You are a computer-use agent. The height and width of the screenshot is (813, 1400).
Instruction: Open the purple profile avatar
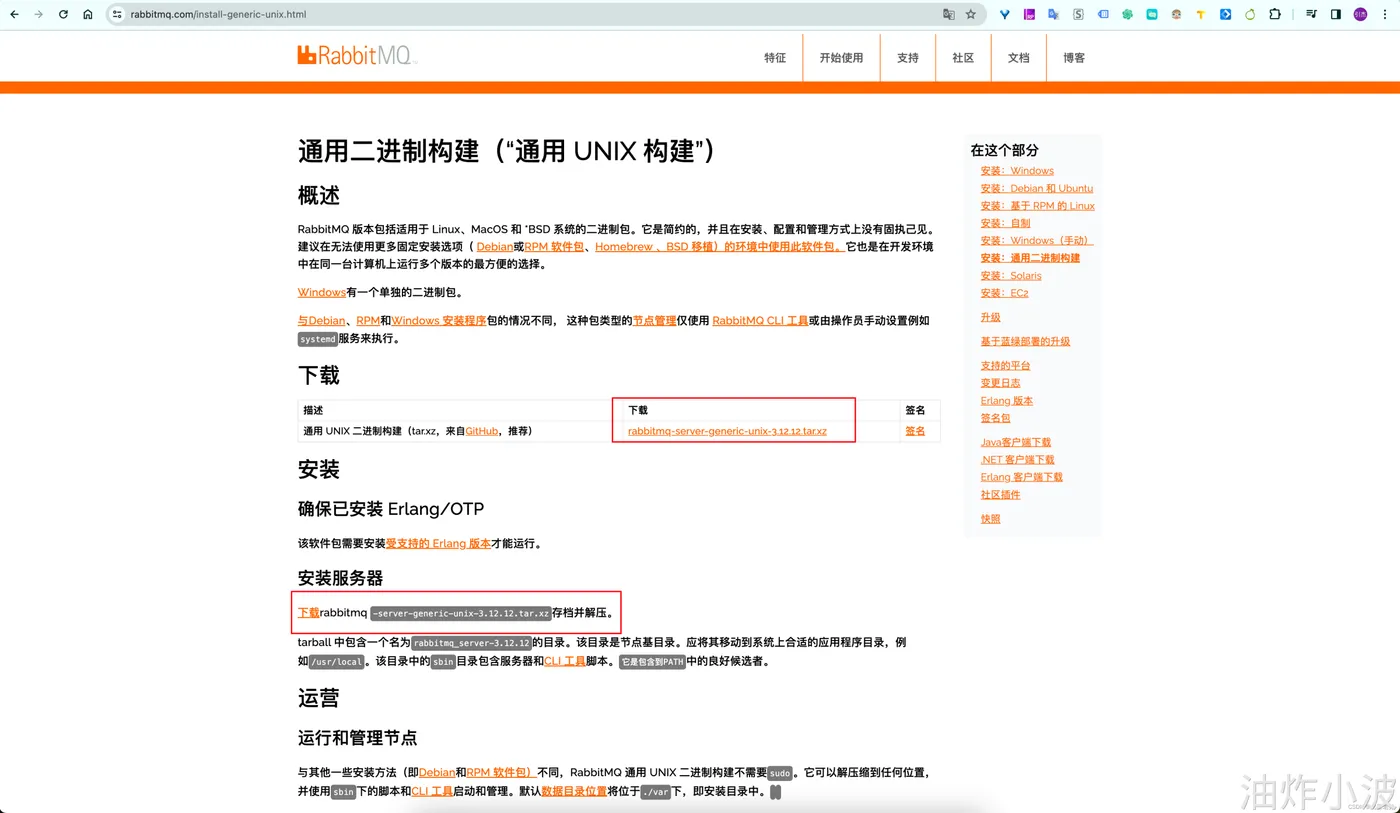[1360, 15]
